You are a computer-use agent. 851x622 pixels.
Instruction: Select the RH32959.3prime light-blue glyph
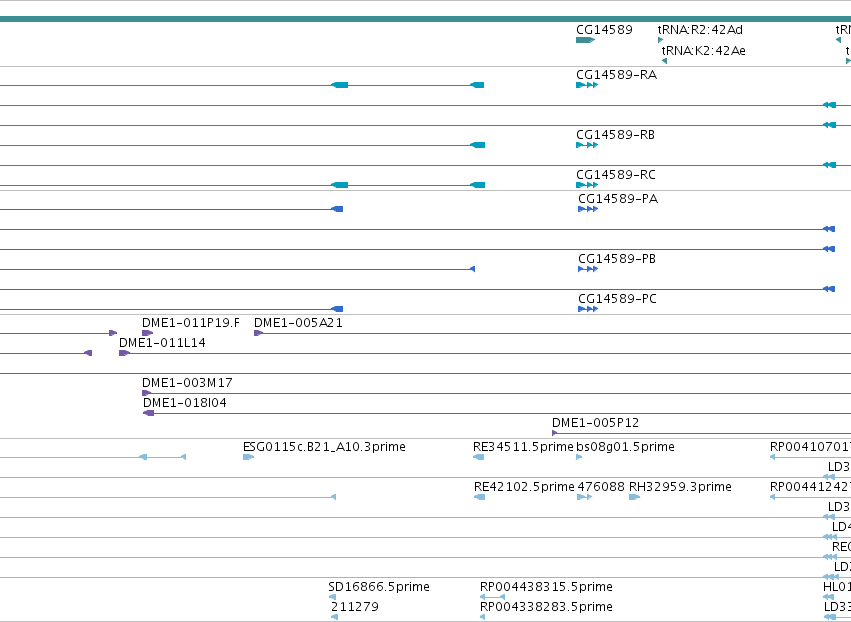pos(634,497)
